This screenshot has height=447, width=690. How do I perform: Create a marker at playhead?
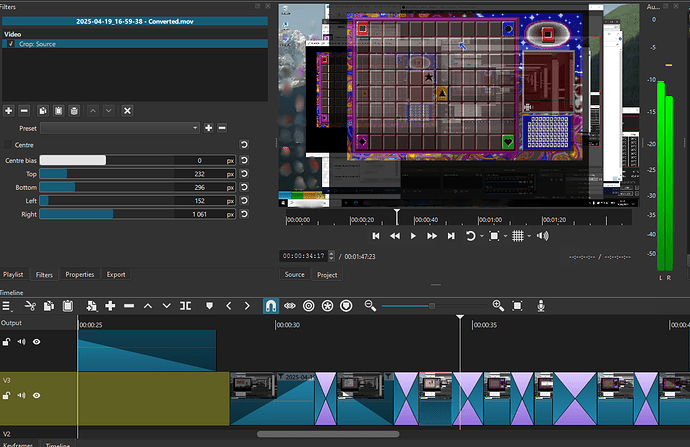pos(209,306)
